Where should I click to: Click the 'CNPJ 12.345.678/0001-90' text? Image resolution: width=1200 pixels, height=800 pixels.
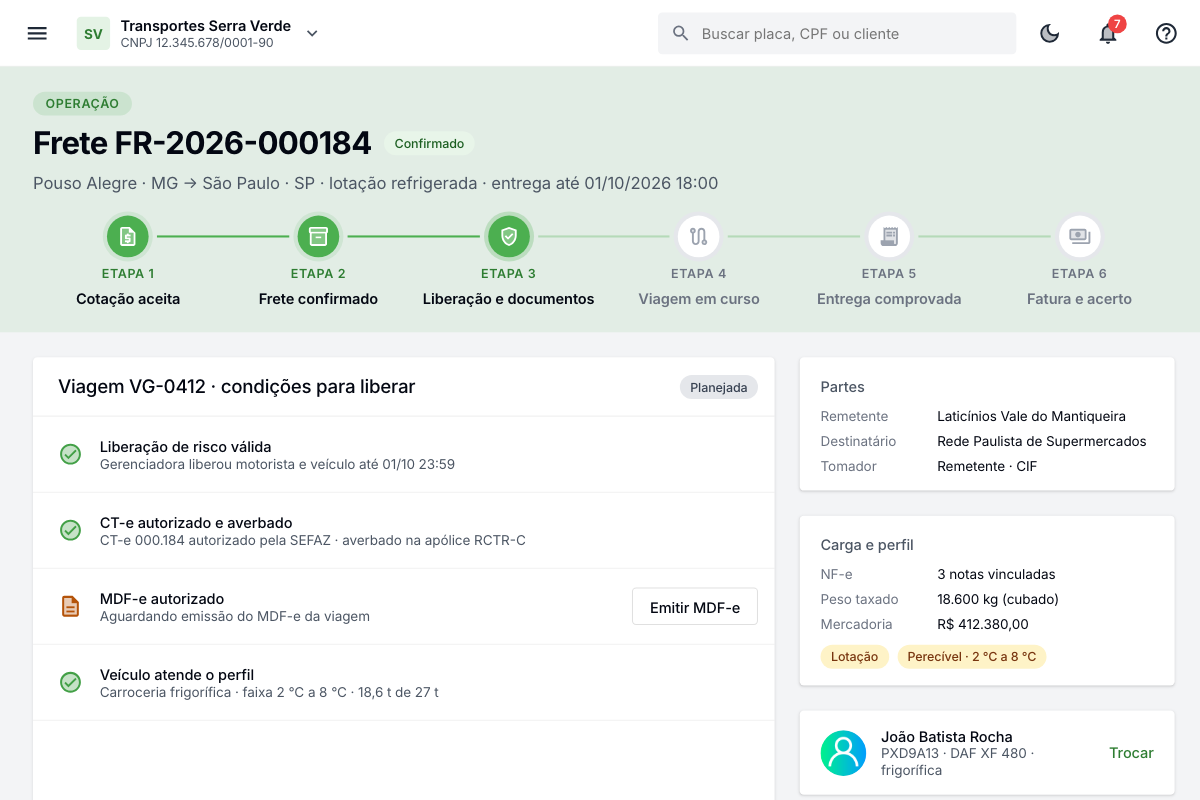coord(197,43)
